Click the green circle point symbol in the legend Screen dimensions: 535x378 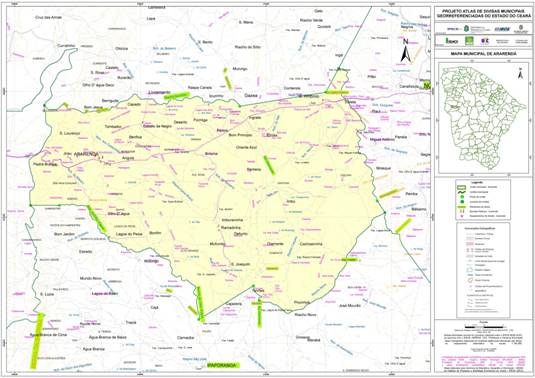pyautogui.click(x=461, y=197)
